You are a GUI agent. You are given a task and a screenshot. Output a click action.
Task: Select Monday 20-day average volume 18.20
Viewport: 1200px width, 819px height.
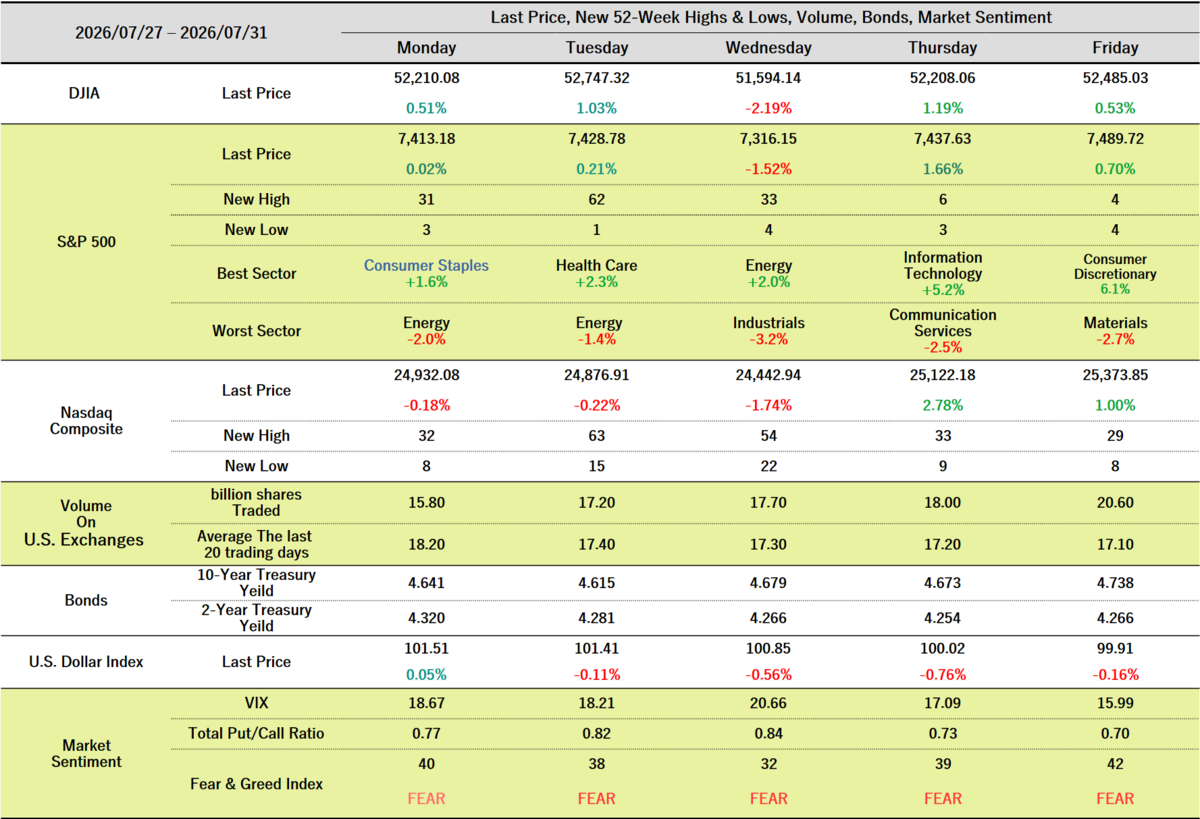[427, 544]
